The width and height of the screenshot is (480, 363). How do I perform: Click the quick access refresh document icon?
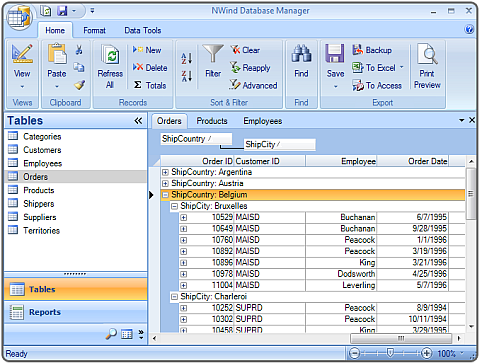tap(45, 11)
